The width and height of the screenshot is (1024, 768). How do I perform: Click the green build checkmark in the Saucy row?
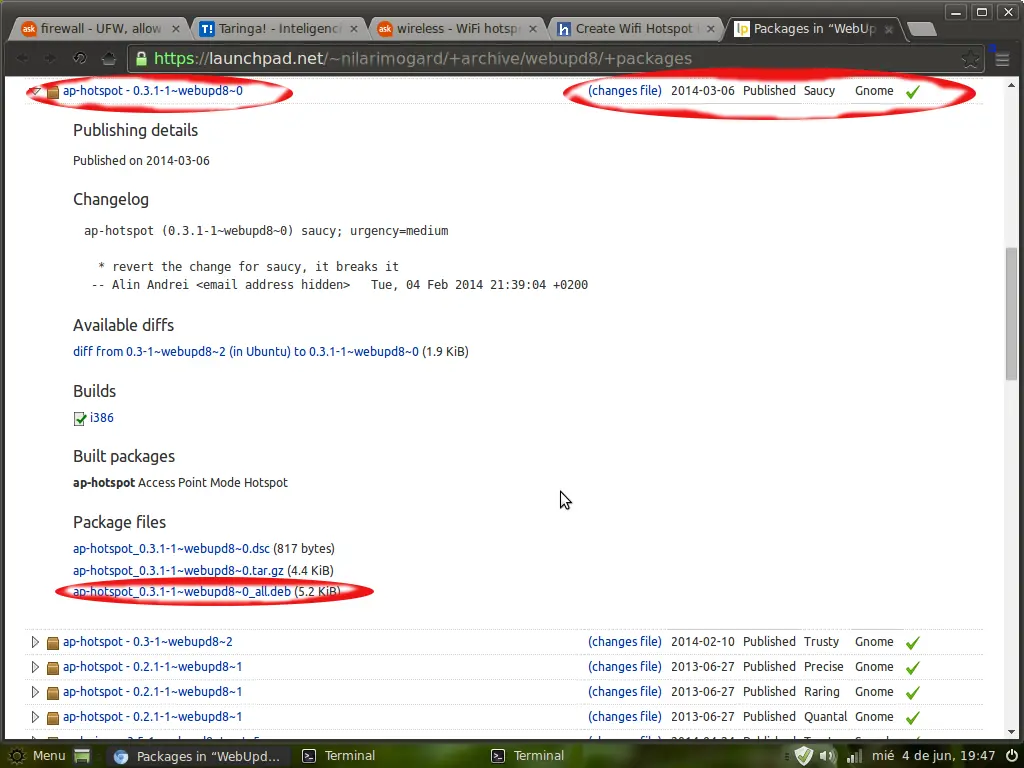pyautogui.click(x=913, y=91)
